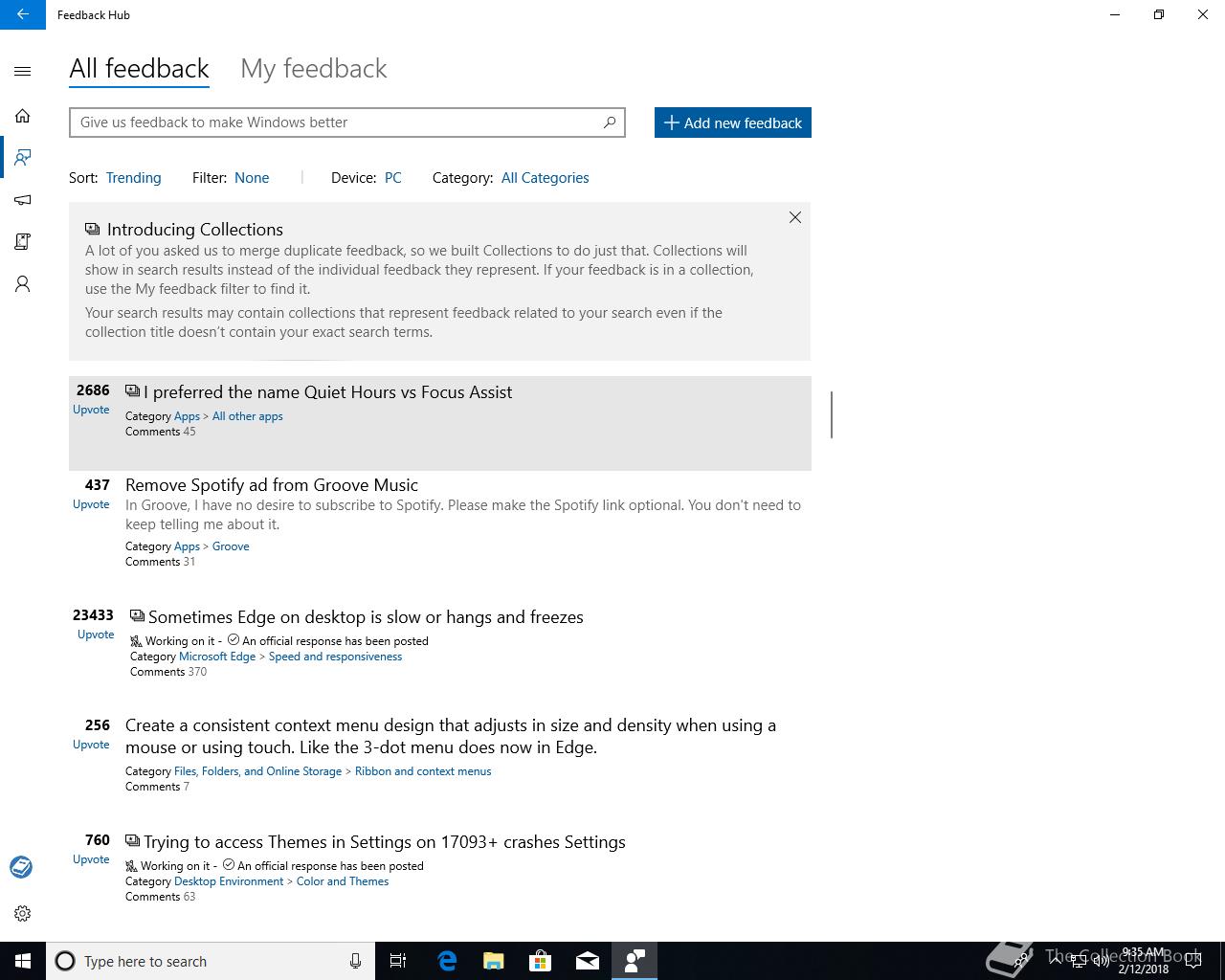Open Microsoft Store from the taskbar

pos(541,961)
